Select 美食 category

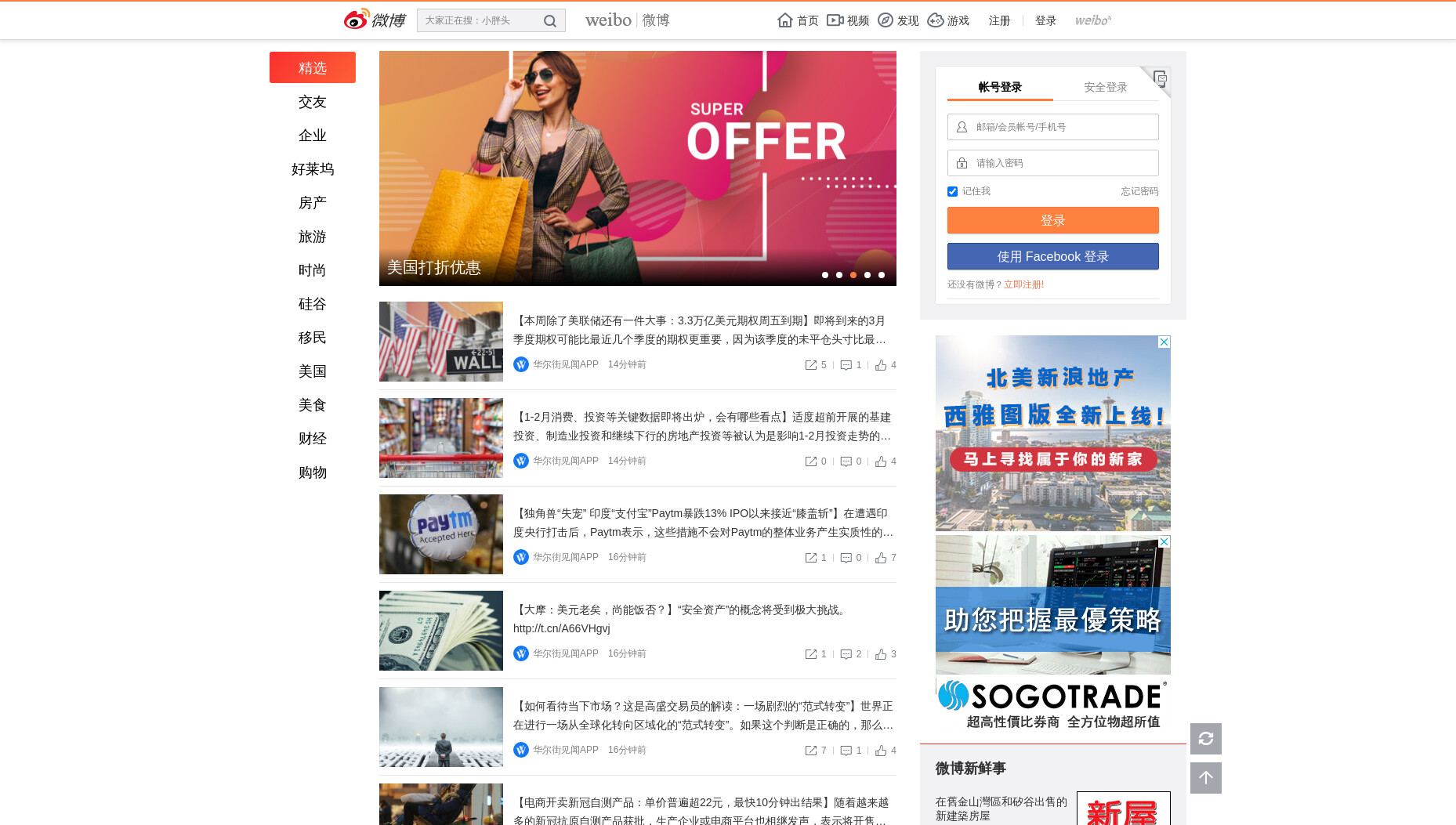pyautogui.click(x=313, y=405)
